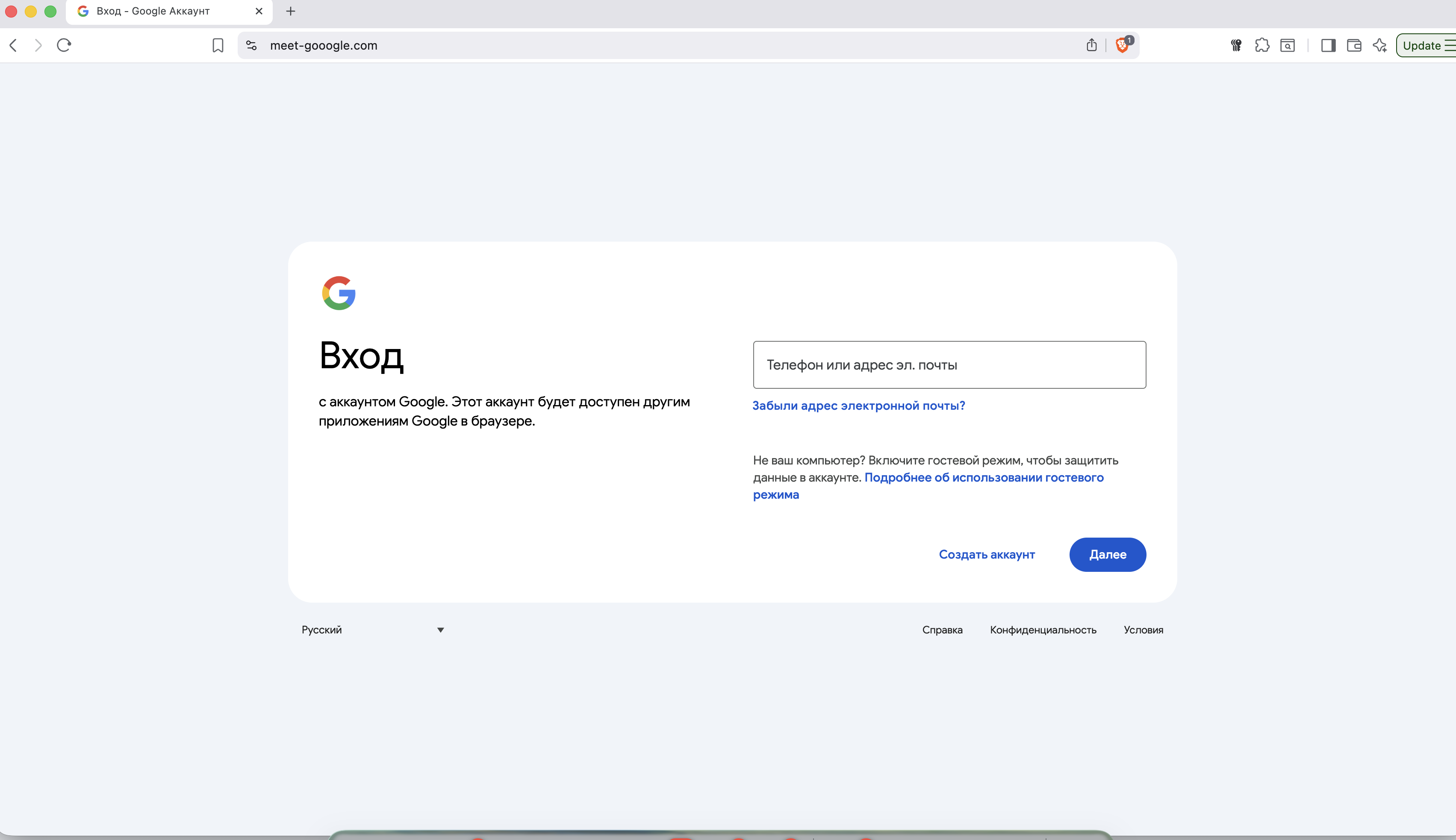This screenshot has width=1456, height=840.
Task: Open the Конфиденциальность footer link
Action: pyautogui.click(x=1043, y=630)
